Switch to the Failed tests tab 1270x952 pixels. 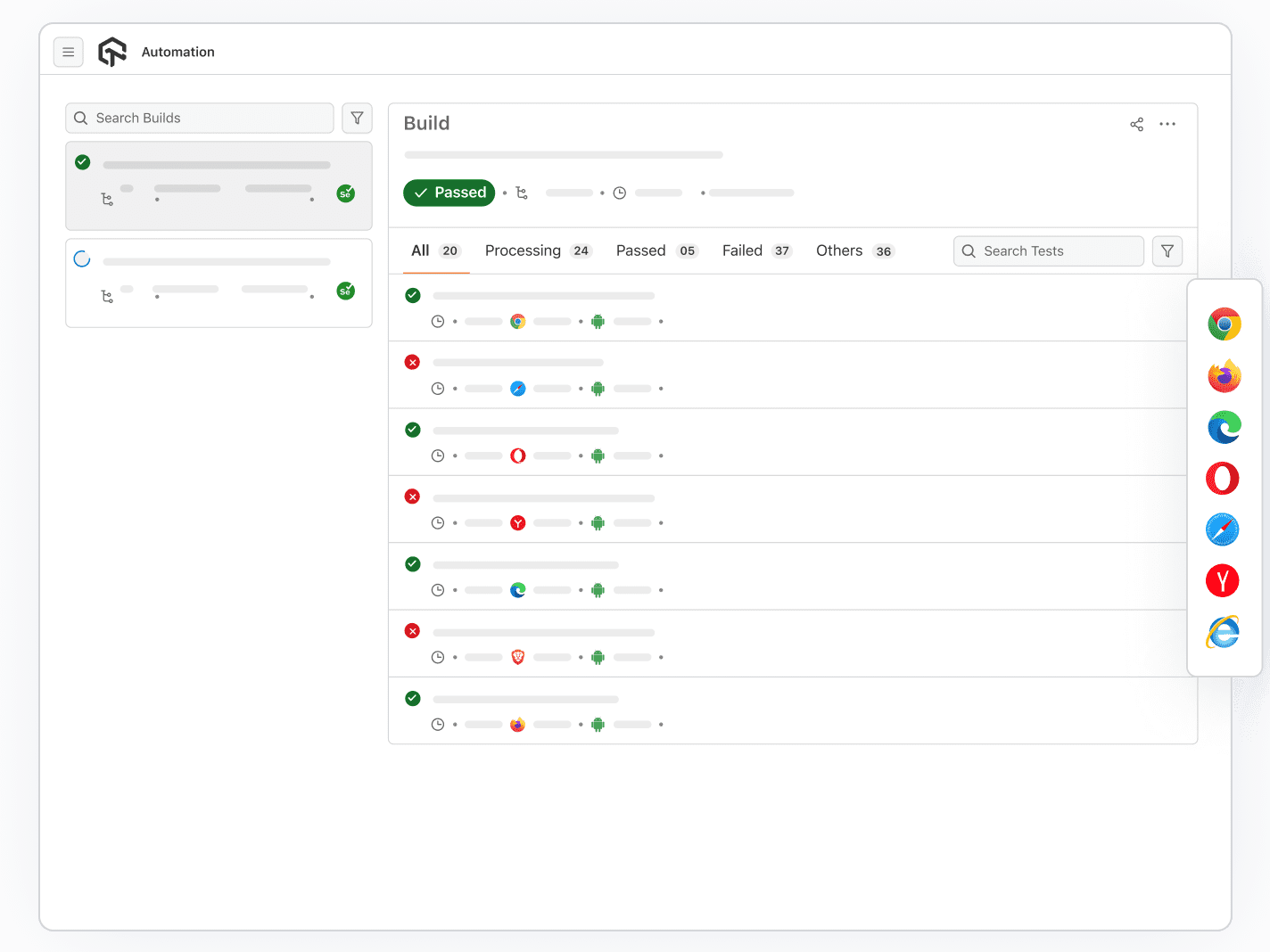[743, 250]
